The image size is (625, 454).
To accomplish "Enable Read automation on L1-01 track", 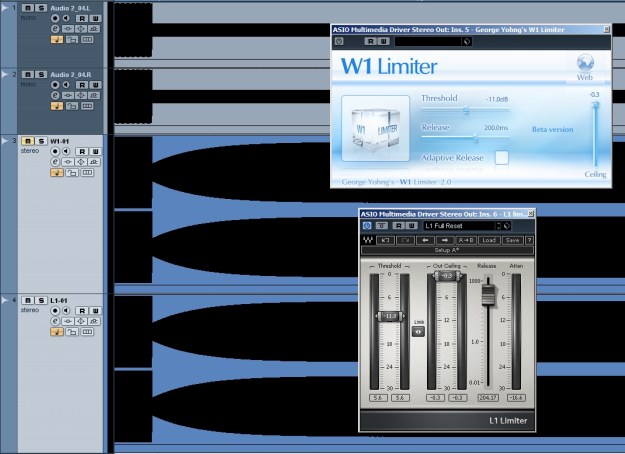I will coord(82,311).
